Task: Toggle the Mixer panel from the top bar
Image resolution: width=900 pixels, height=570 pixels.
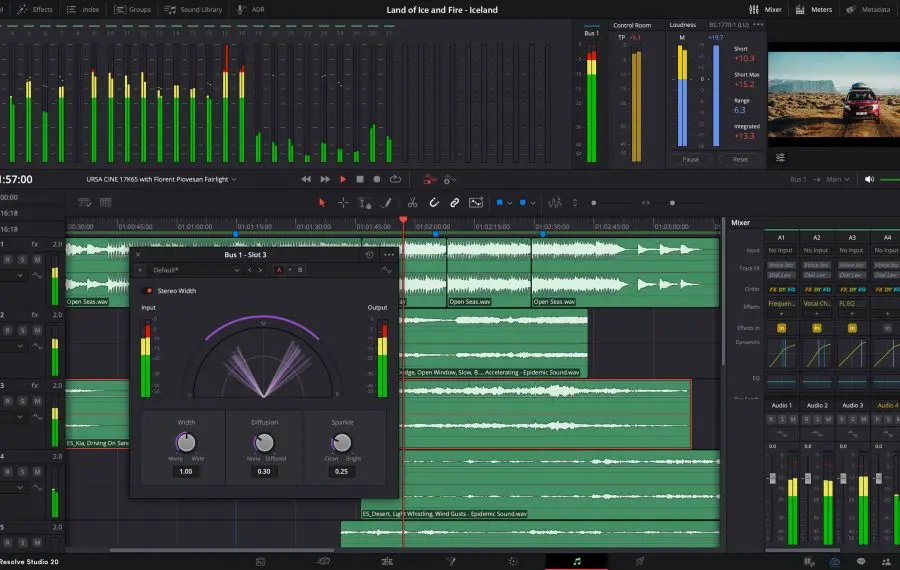Action: point(765,9)
